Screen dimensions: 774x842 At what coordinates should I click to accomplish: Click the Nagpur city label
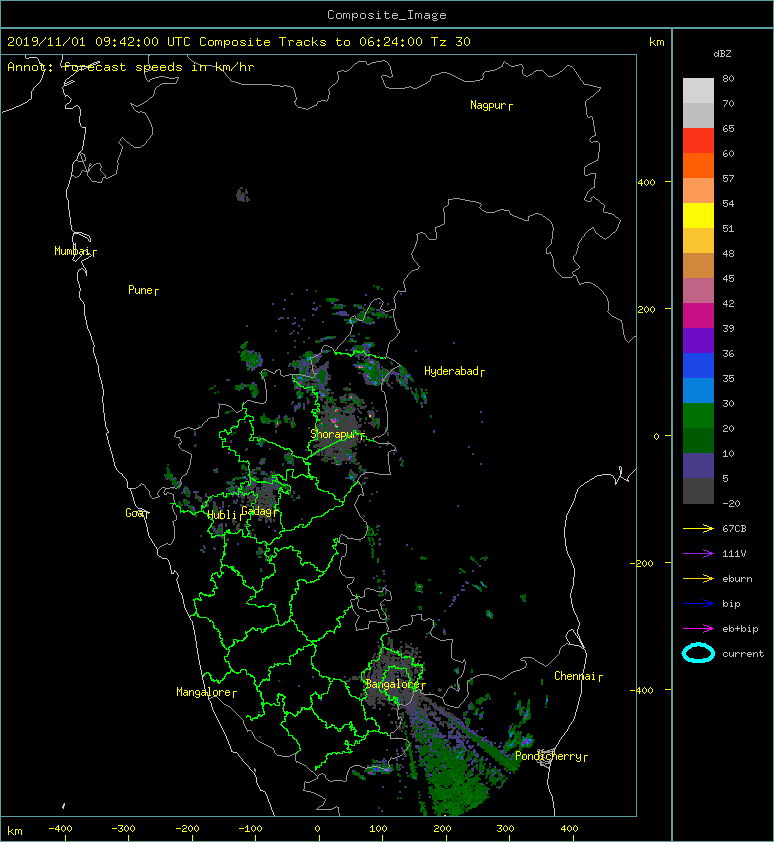tap(488, 105)
